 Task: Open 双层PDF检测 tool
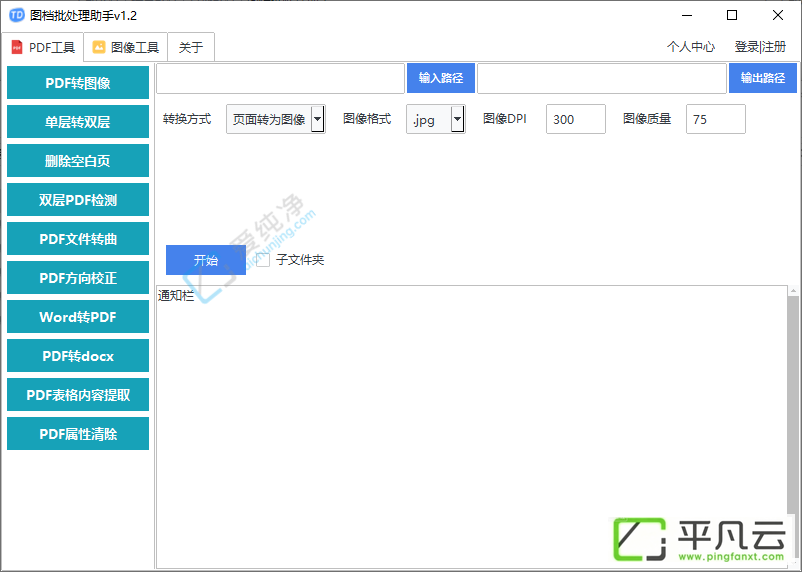pyautogui.click(x=78, y=200)
